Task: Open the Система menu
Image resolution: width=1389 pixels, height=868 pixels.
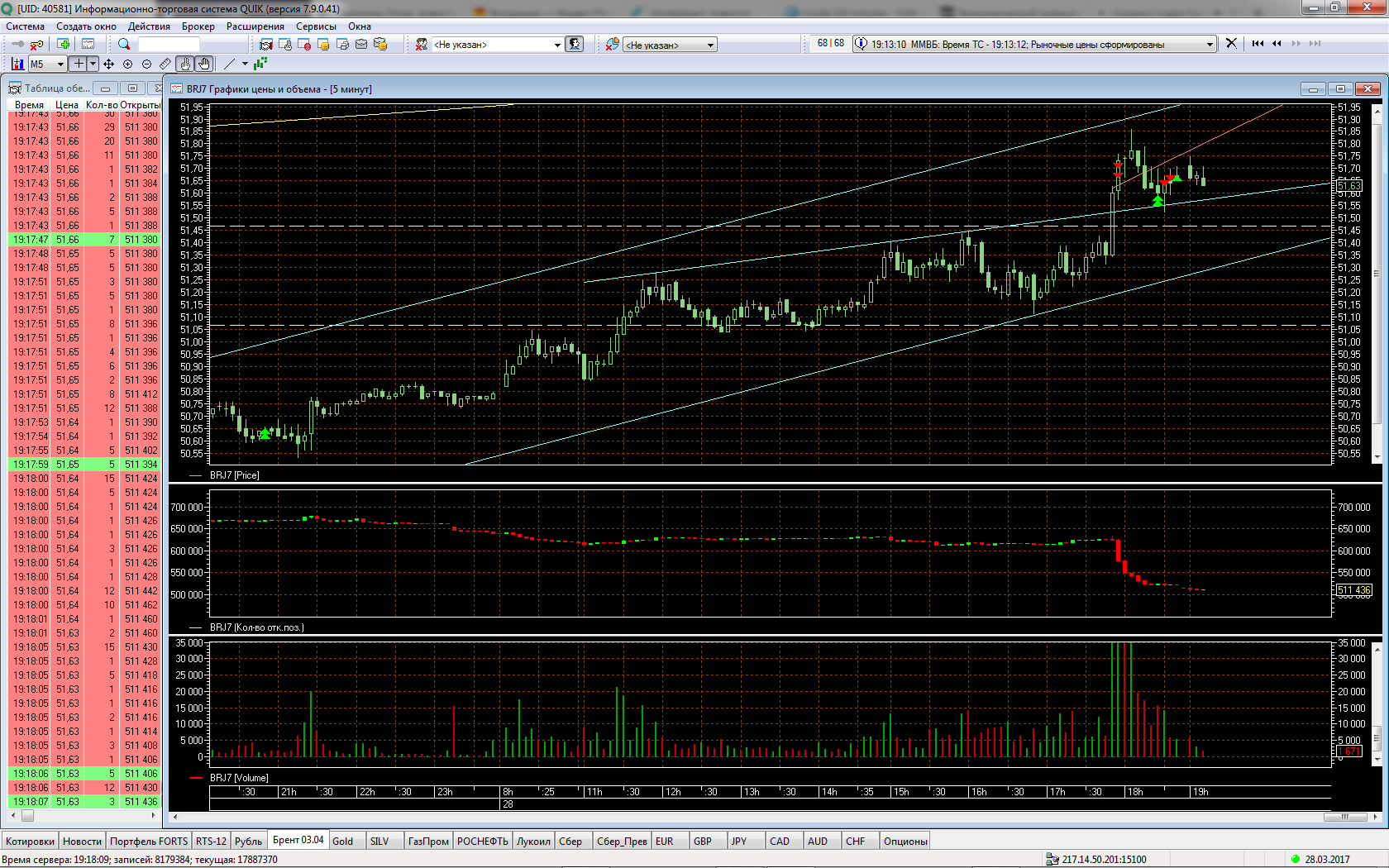Action: [x=26, y=26]
